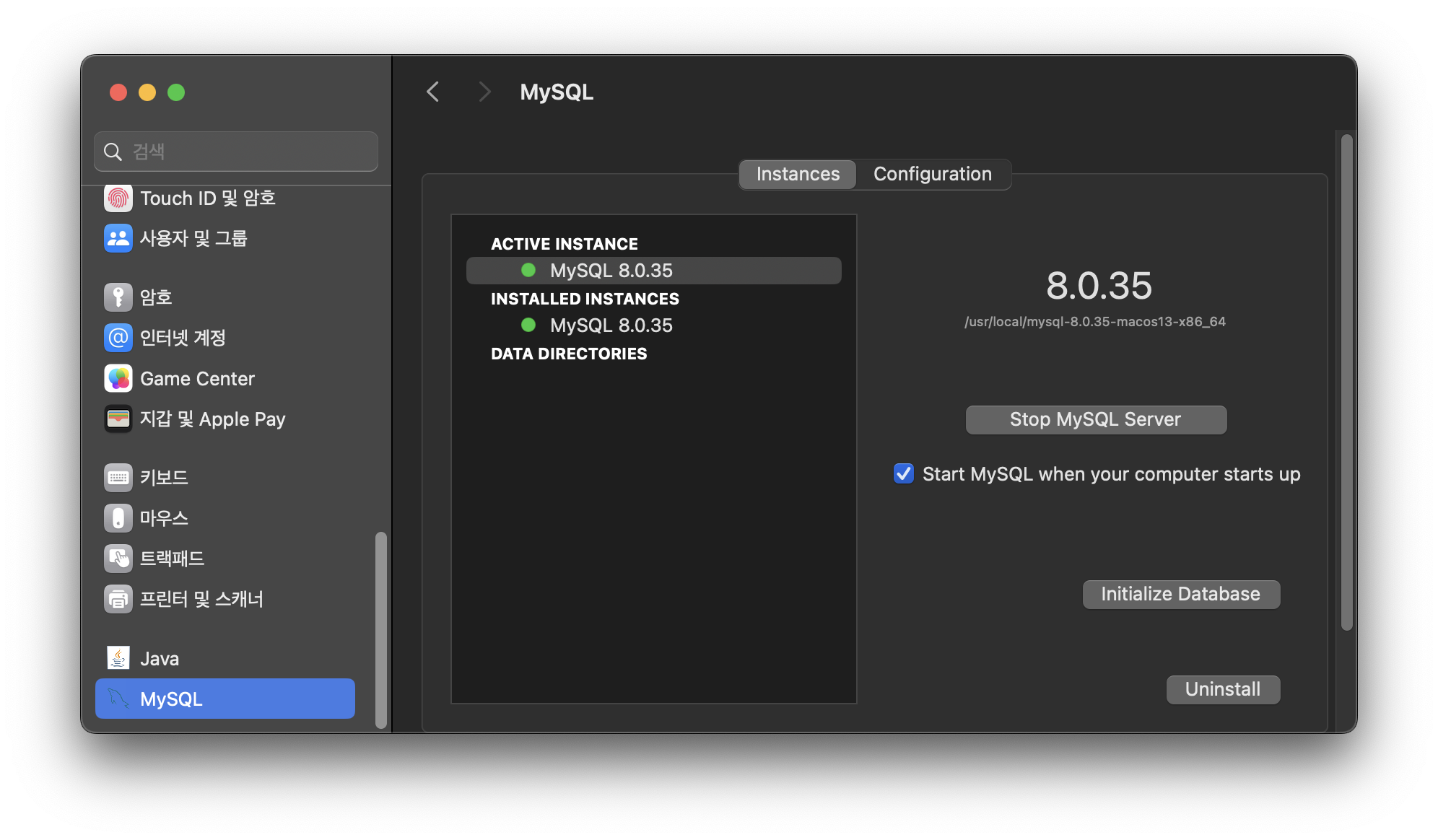Go back with the left chevron

pyautogui.click(x=433, y=92)
